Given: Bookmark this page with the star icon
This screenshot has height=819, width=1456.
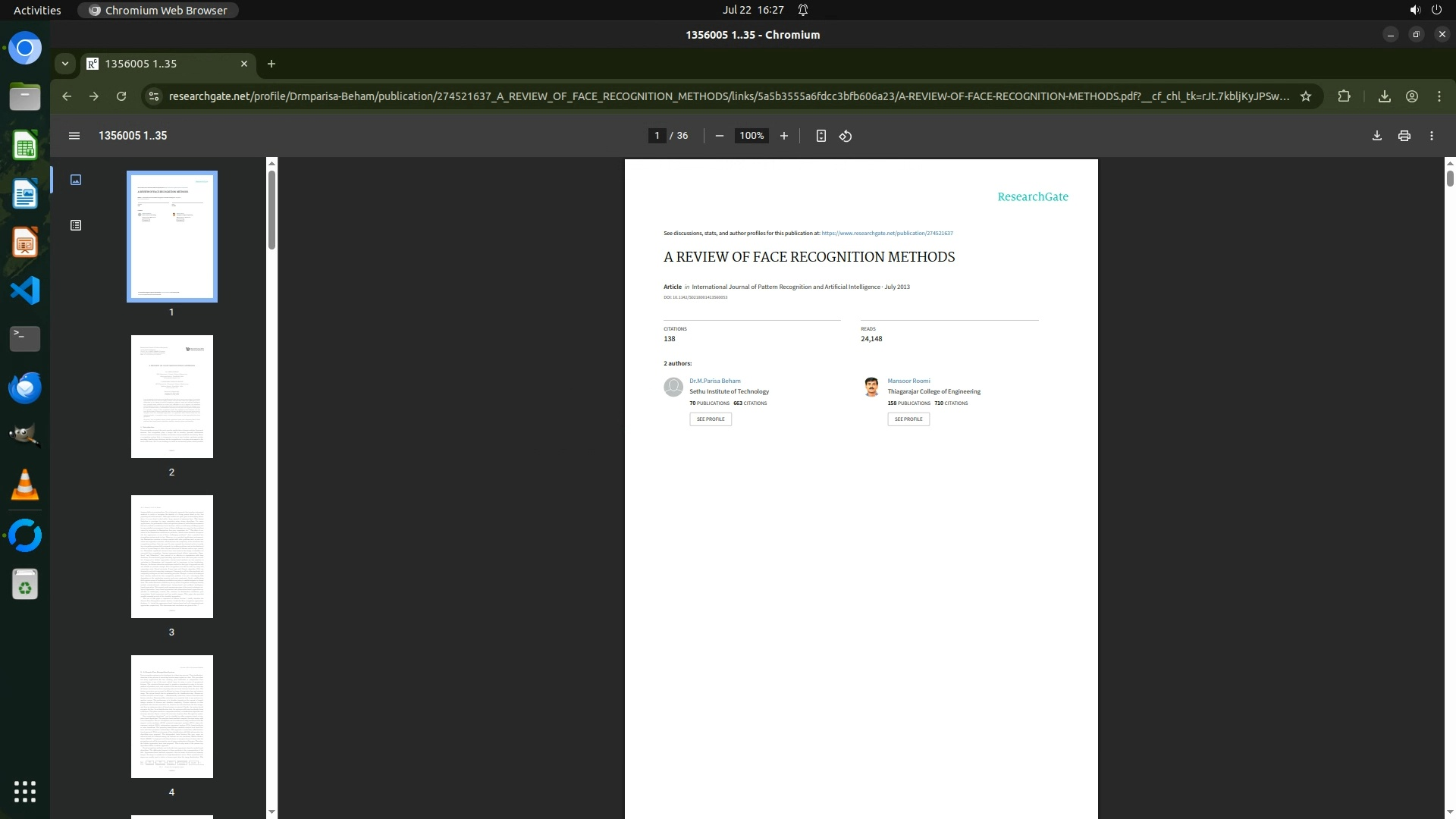Looking at the screenshot, I should point(1306,96).
